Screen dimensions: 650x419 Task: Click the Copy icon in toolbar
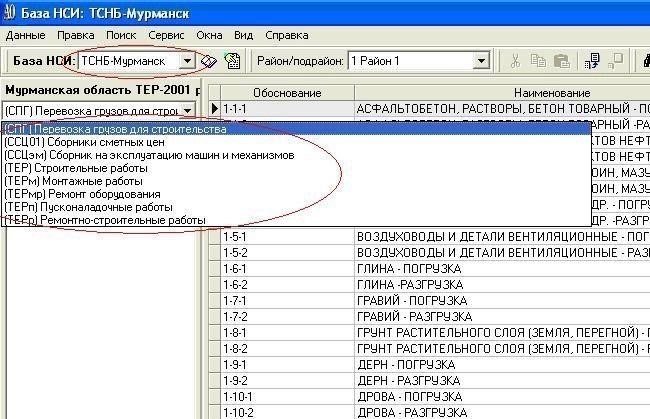[x=538, y=61]
